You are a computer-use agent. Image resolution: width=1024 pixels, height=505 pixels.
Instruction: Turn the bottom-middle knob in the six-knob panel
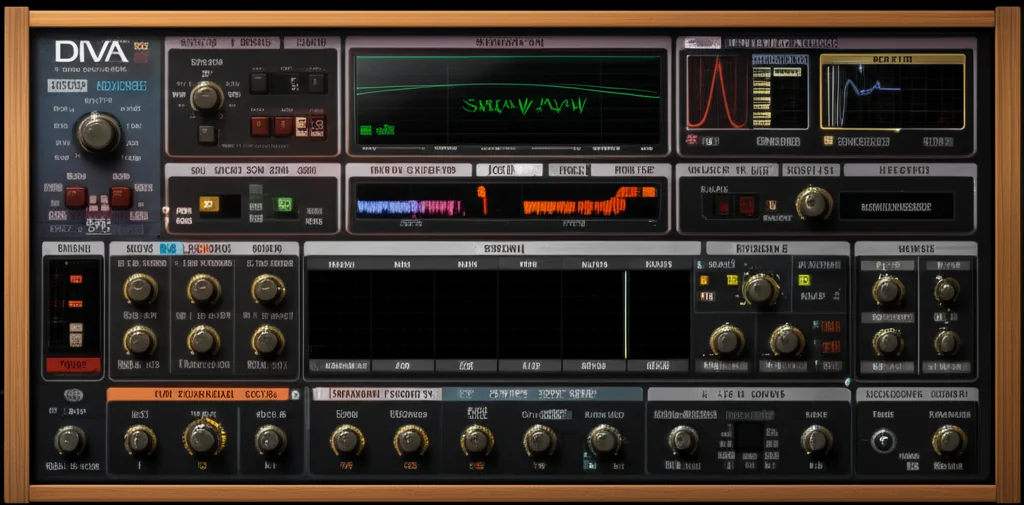pos(204,340)
